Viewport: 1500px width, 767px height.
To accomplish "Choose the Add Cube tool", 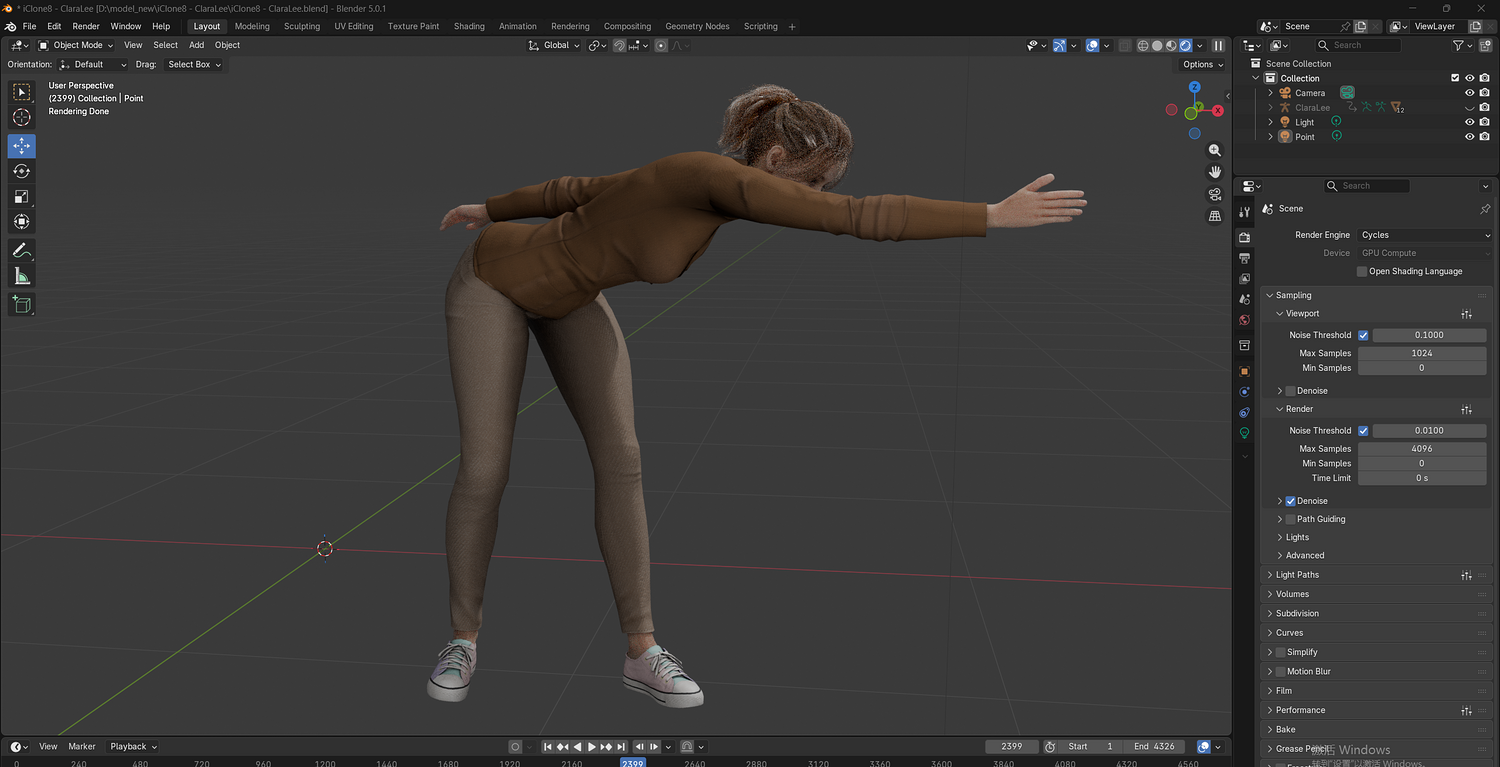I will click(21, 304).
